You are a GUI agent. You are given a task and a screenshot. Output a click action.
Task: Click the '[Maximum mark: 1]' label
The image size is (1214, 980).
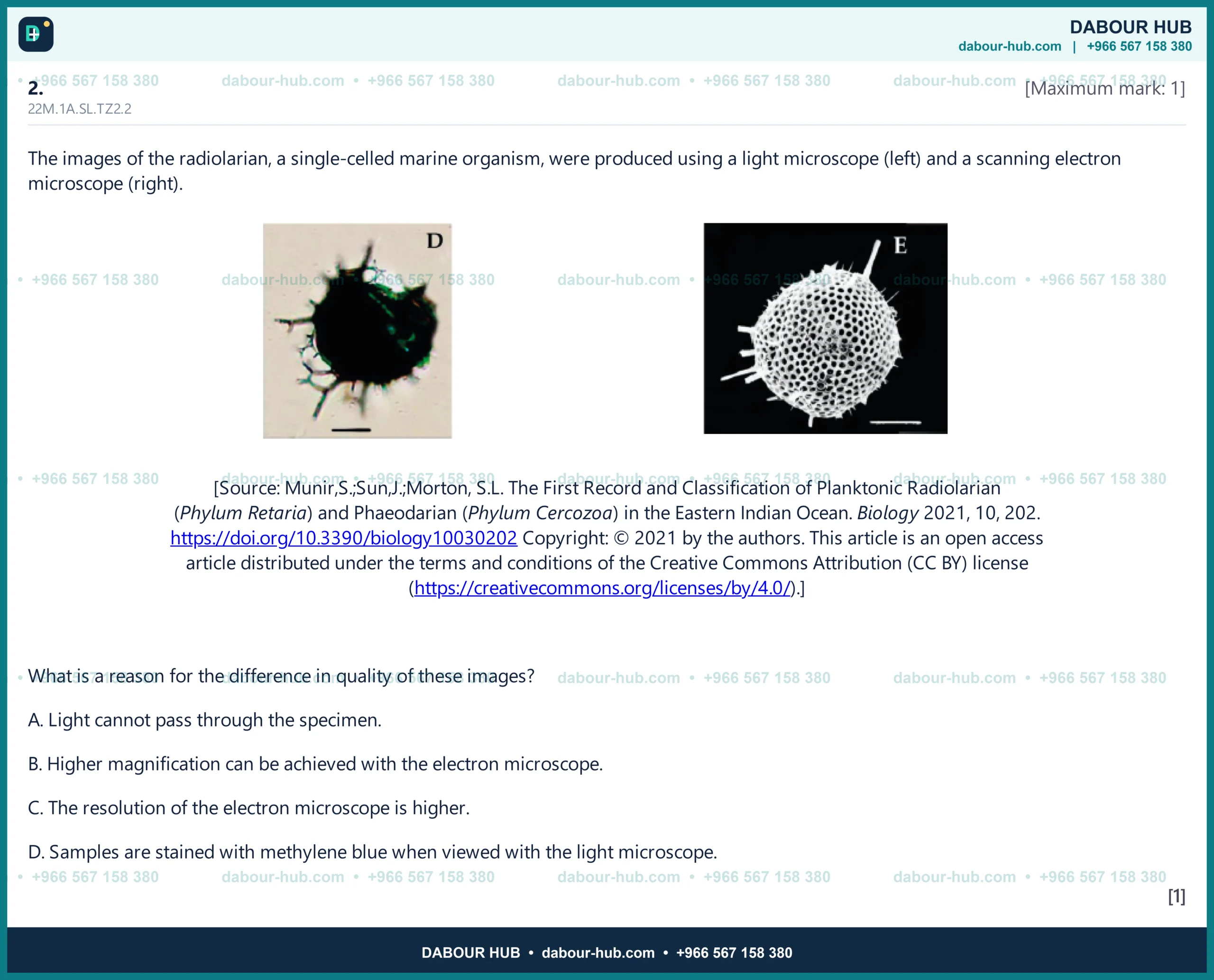[1105, 89]
